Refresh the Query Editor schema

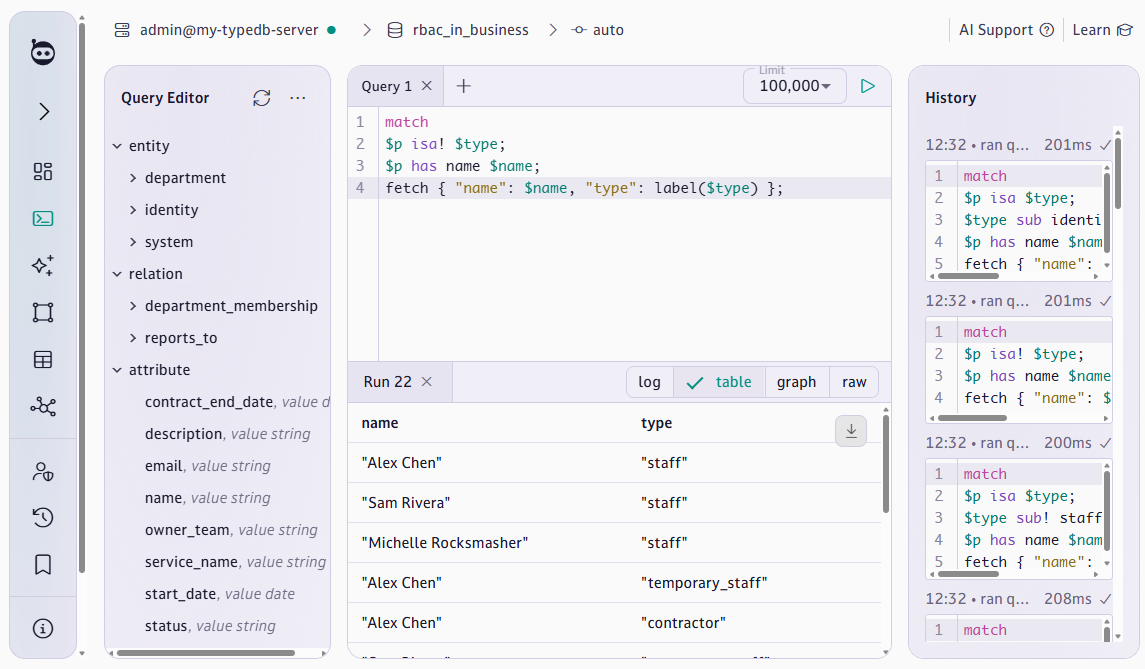tap(261, 98)
